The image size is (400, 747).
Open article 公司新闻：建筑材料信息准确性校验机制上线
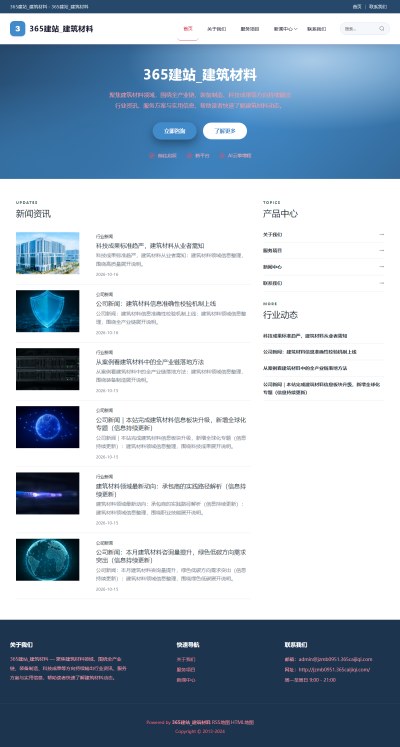coord(156,304)
